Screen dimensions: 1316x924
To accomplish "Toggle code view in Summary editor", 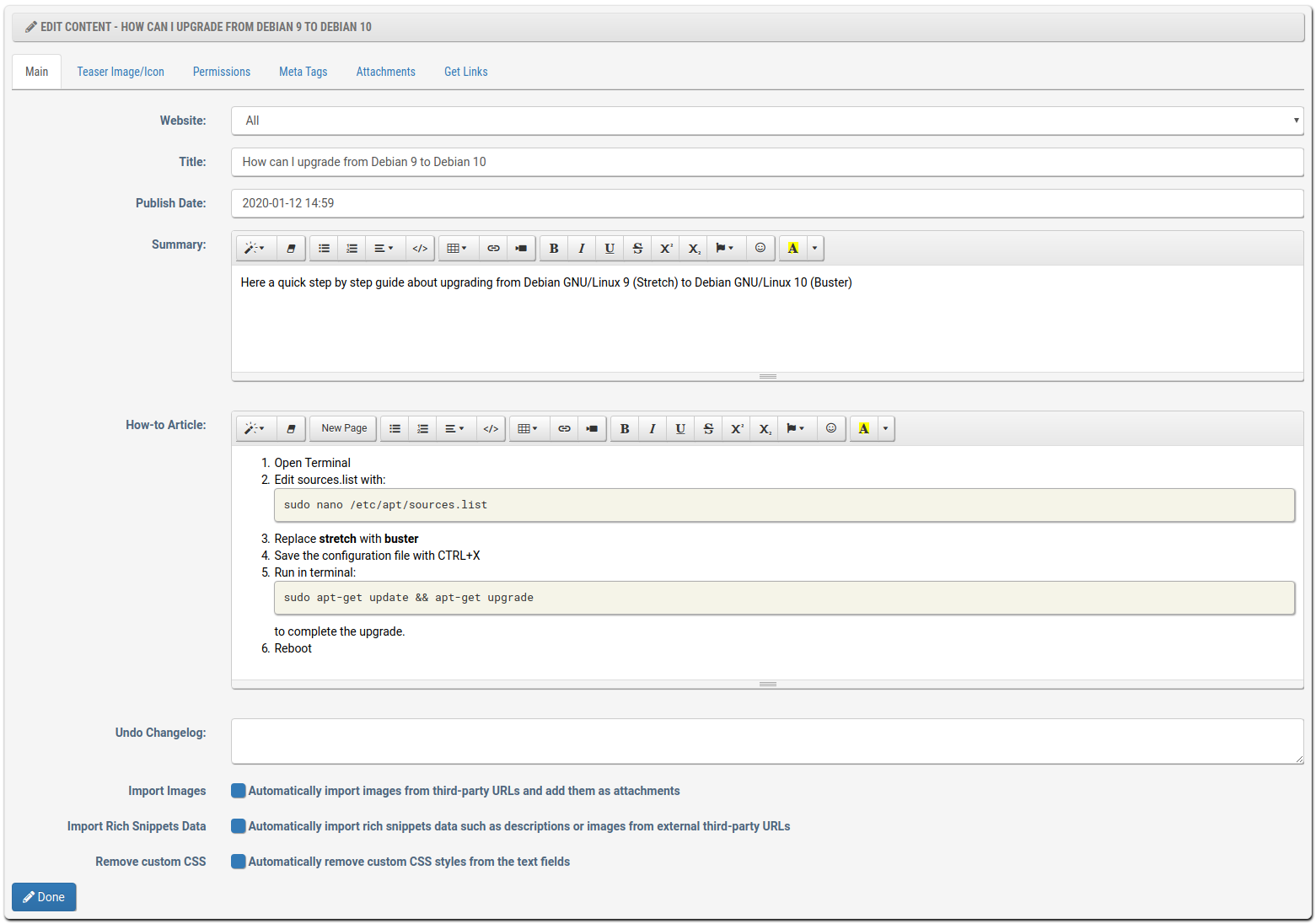I will pos(420,248).
